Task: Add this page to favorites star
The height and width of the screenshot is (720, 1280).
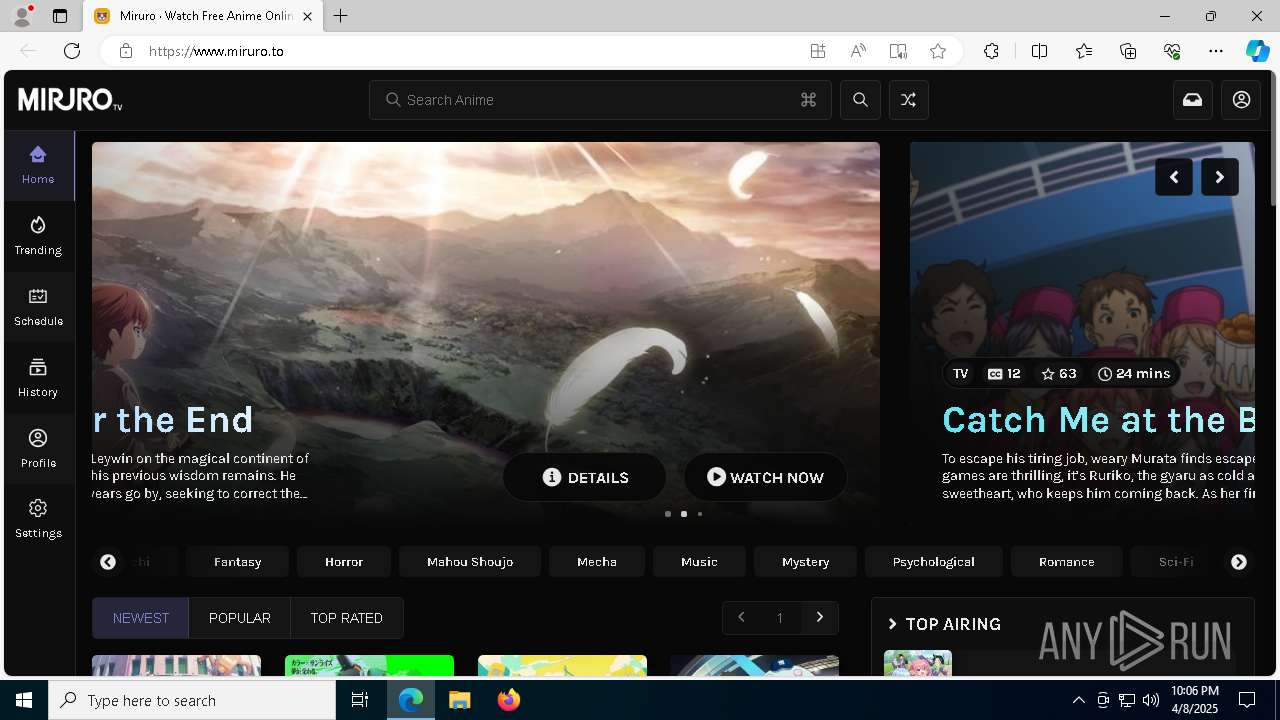Action: click(938, 51)
